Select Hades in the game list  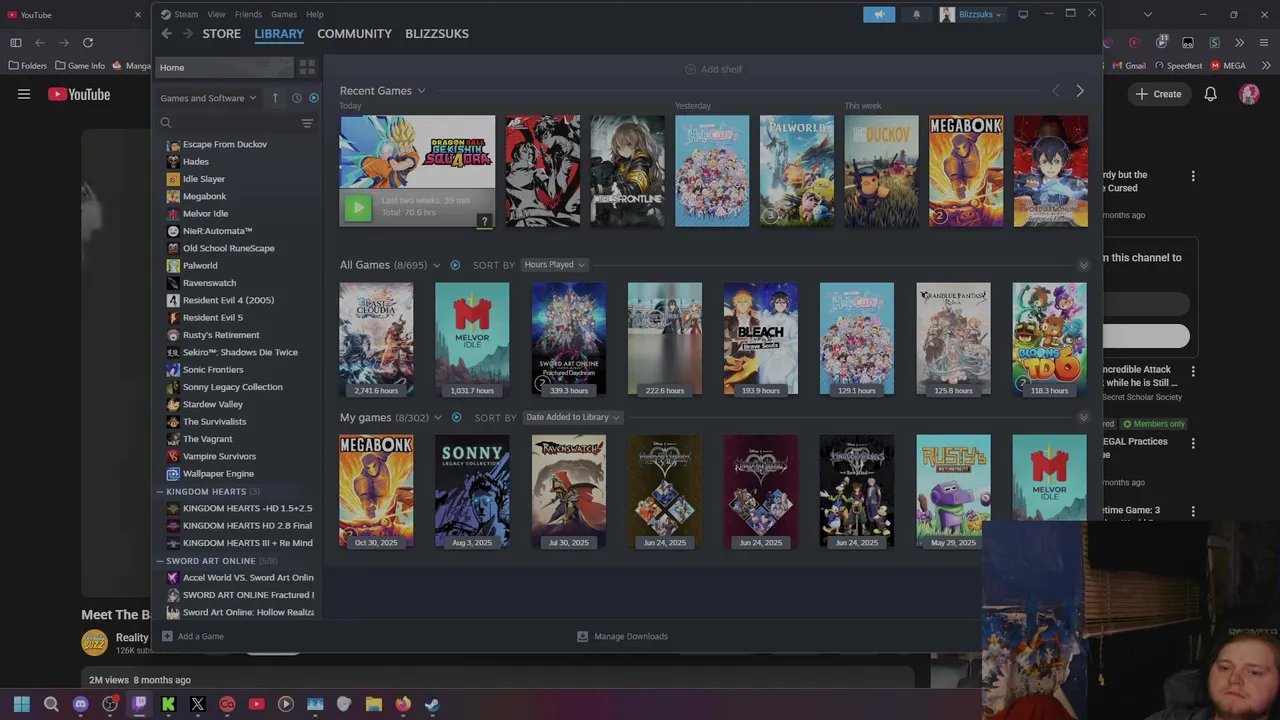pos(196,162)
